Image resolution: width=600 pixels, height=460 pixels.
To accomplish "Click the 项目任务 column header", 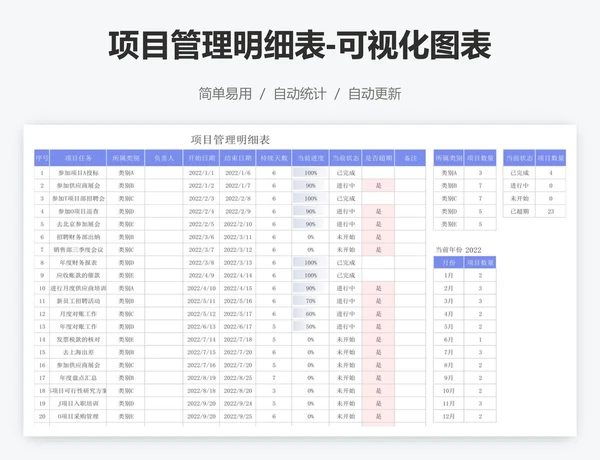I will 79,158.
